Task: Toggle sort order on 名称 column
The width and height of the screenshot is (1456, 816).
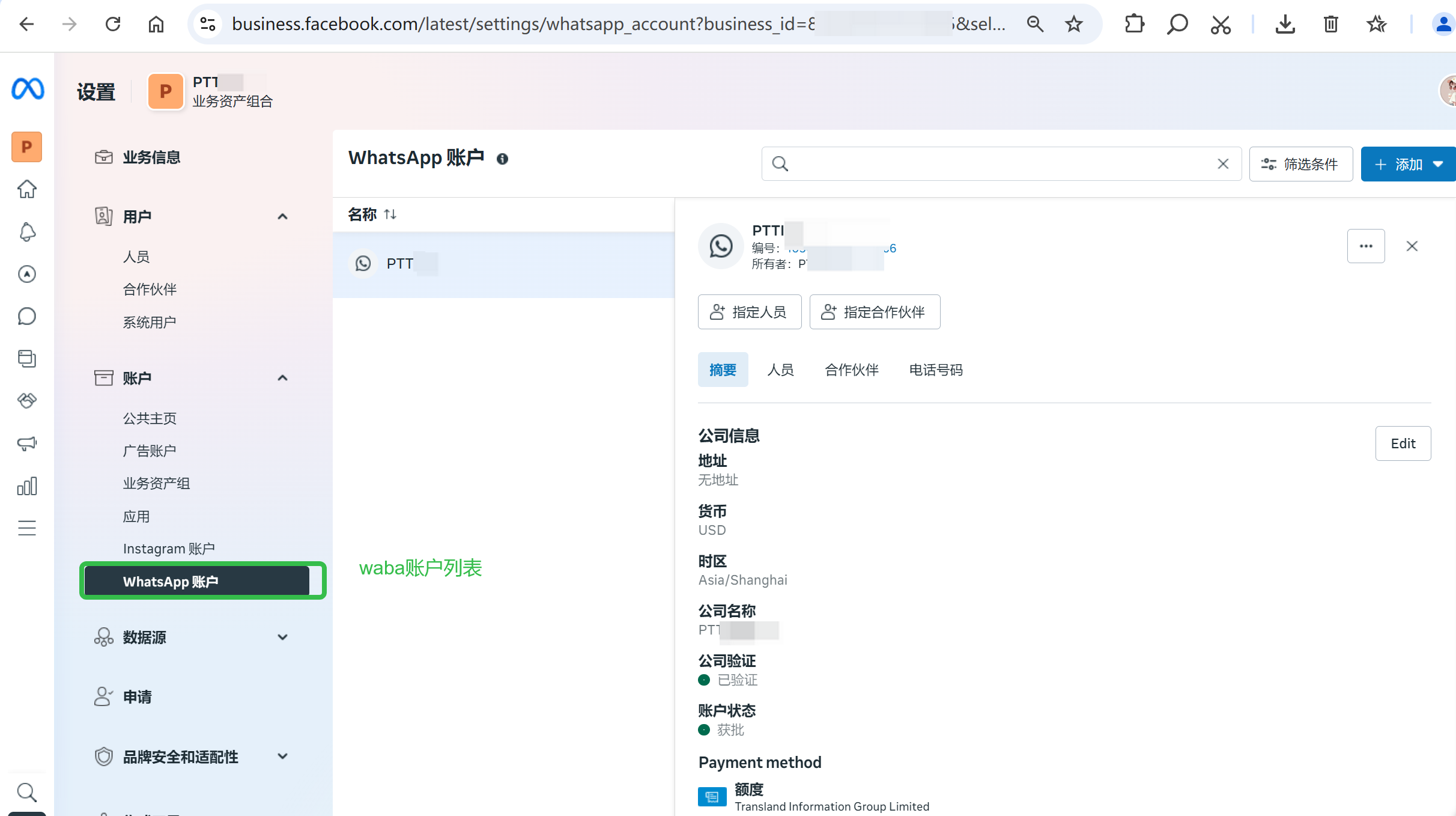Action: pyautogui.click(x=390, y=215)
